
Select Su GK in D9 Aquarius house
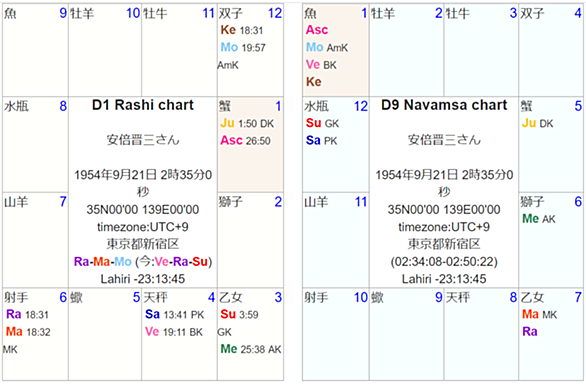tap(322, 123)
